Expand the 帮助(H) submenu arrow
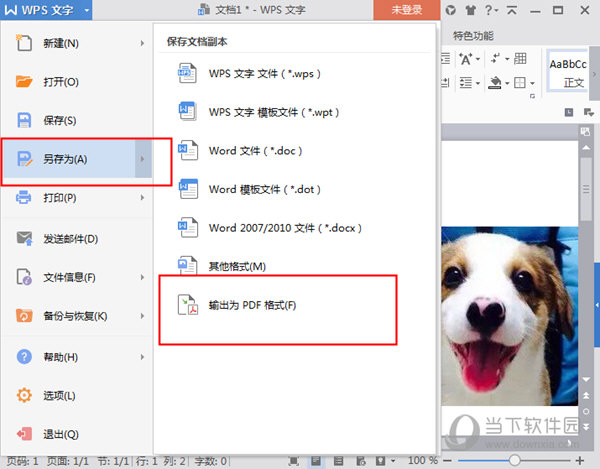Screen dimensions: 600x469 click(142, 357)
